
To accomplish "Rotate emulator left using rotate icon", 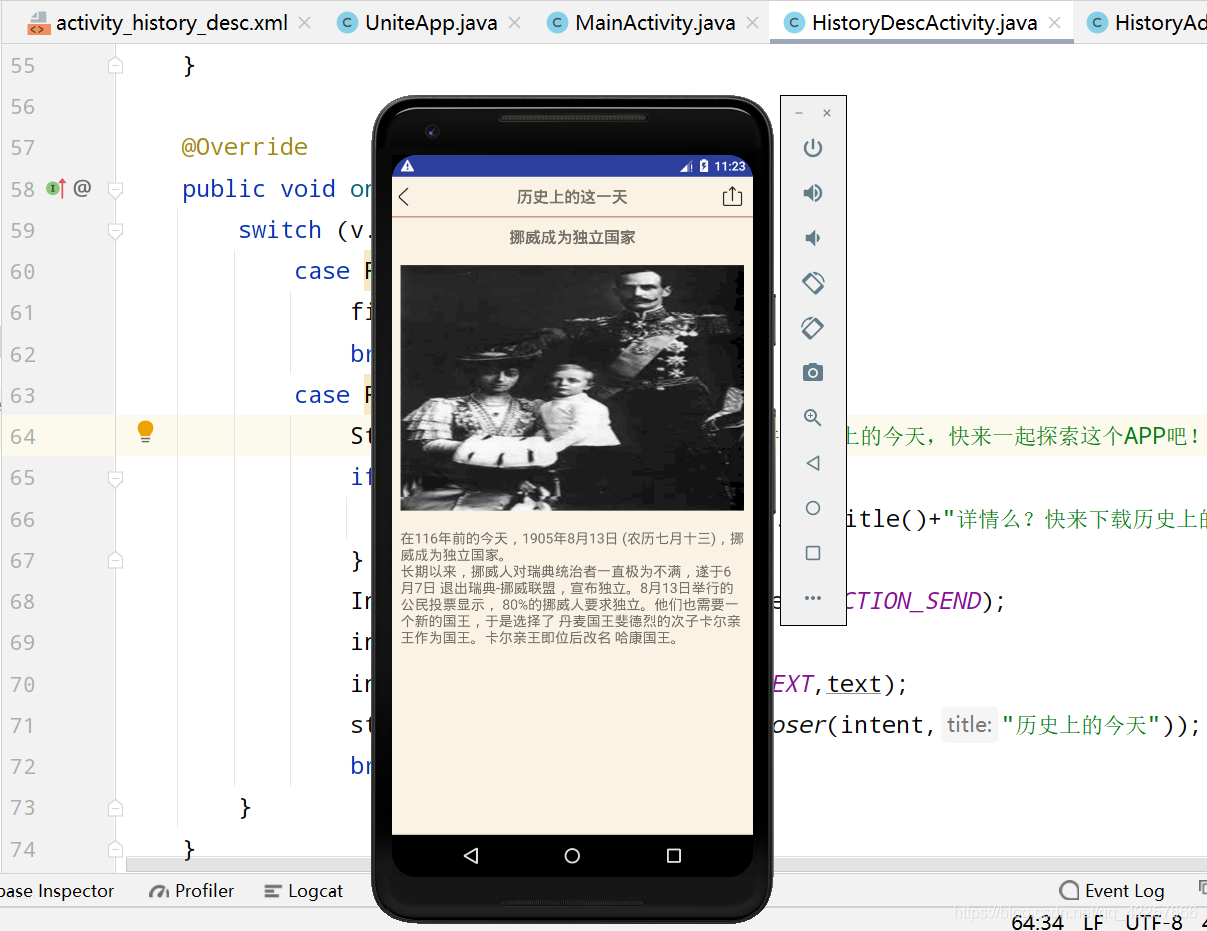I will pyautogui.click(x=813, y=283).
